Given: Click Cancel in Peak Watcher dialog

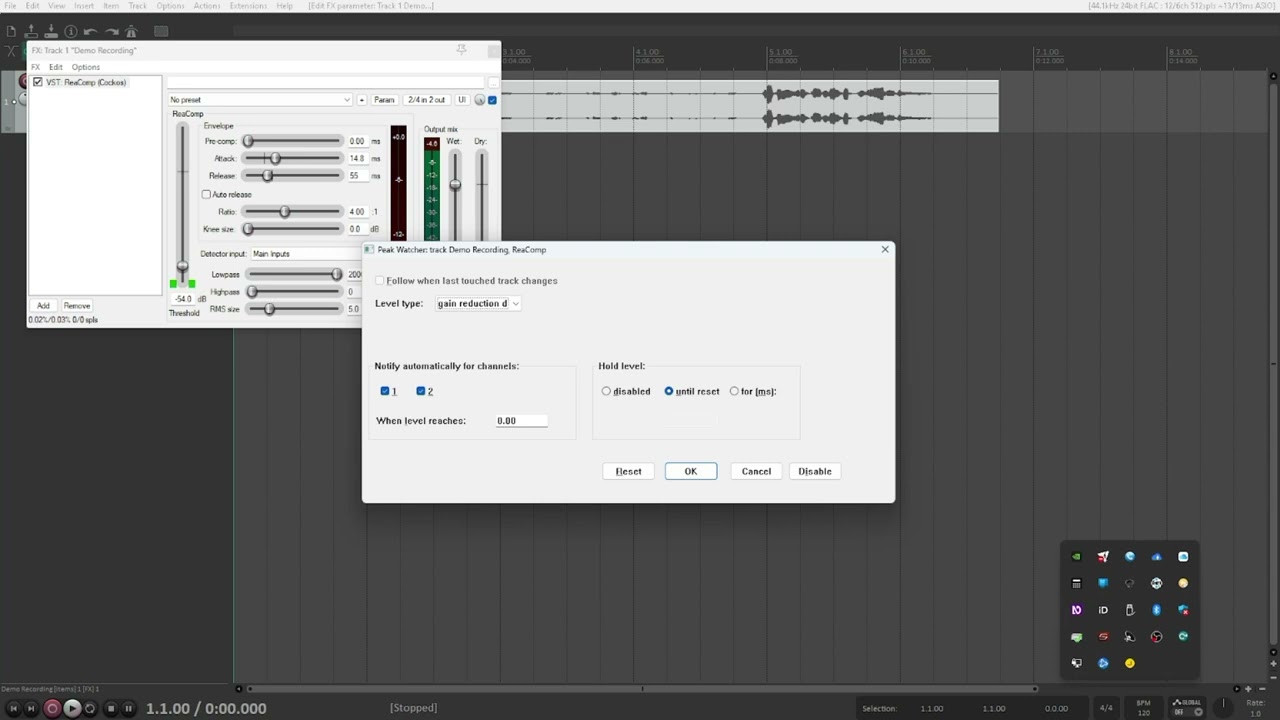Looking at the screenshot, I should (756, 471).
